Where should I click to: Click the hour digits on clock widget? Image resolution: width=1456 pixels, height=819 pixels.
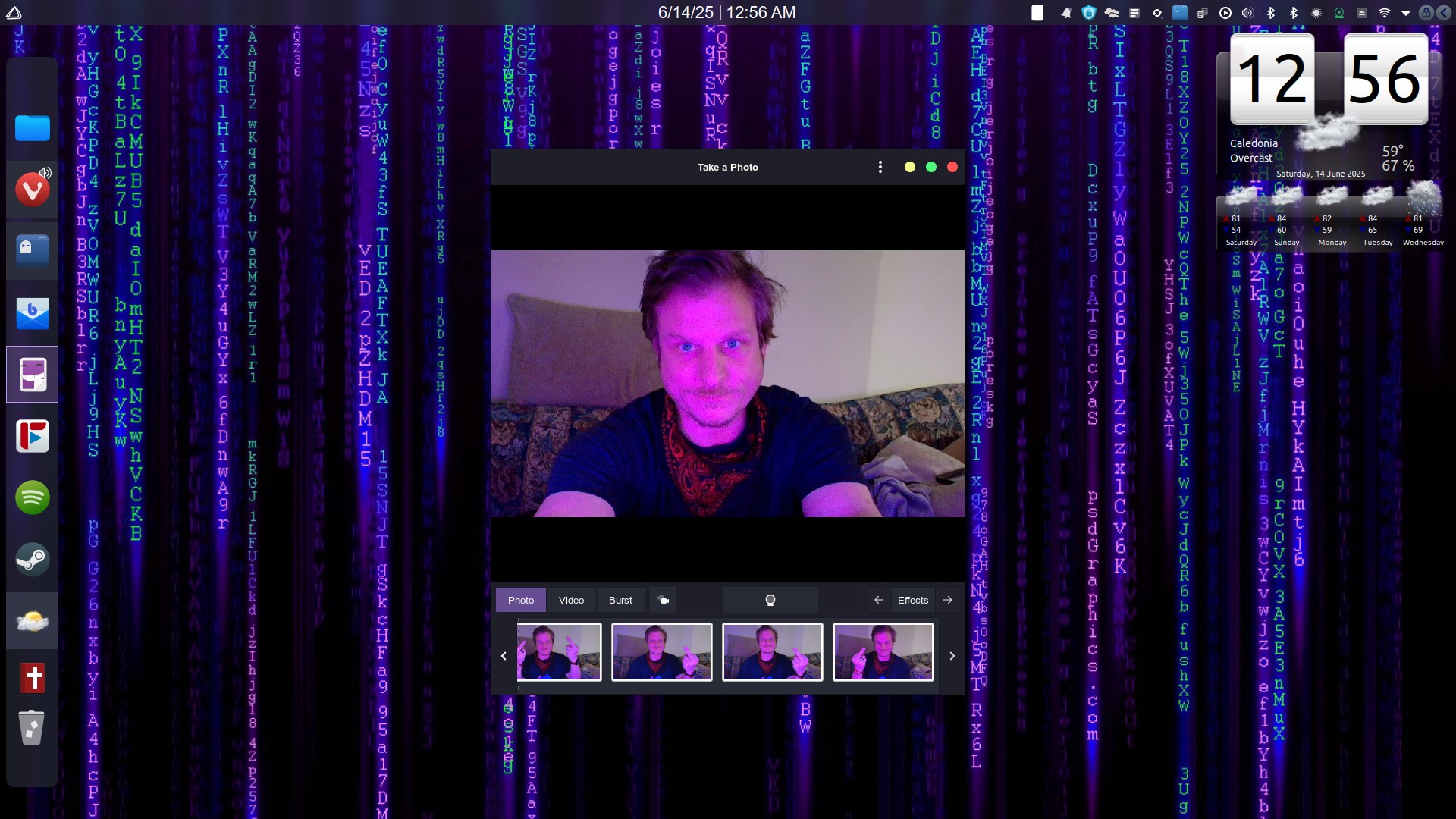pos(1272,78)
